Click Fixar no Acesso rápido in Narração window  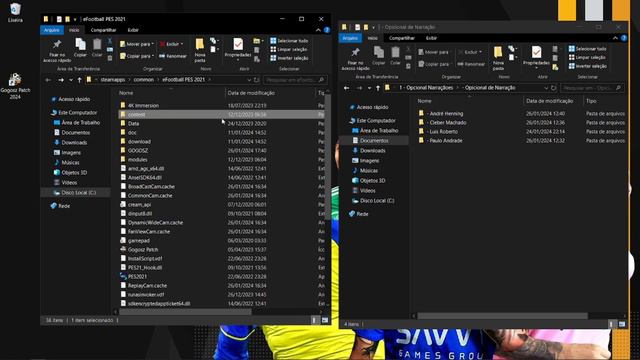(356, 59)
